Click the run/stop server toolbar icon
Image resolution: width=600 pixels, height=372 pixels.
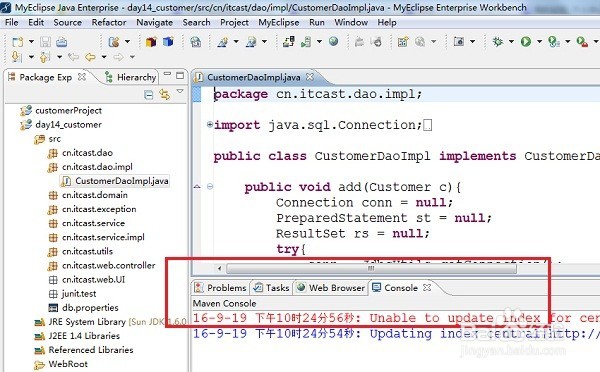coord(306,41)
